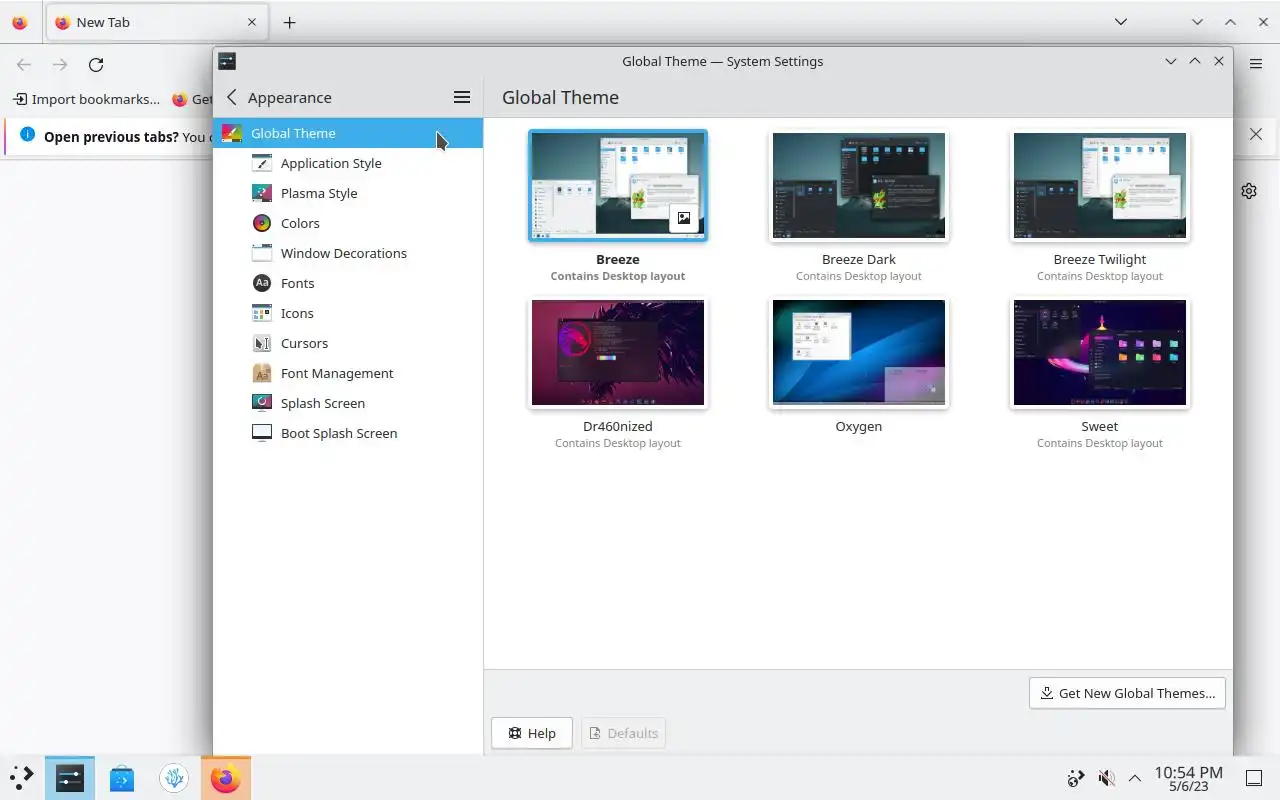Select the Breeze Dark theme thumbnail
Image resolution: width=1280 pixels, height=800 pixels.
click(859, 185)
